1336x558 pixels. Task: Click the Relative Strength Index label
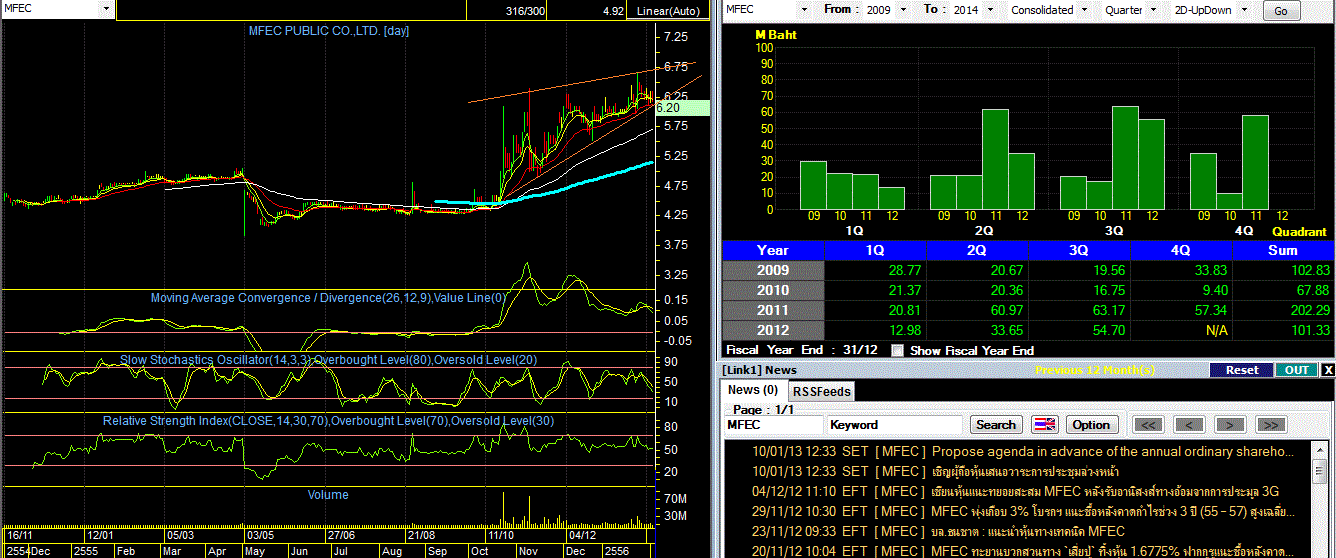[329, 421]
